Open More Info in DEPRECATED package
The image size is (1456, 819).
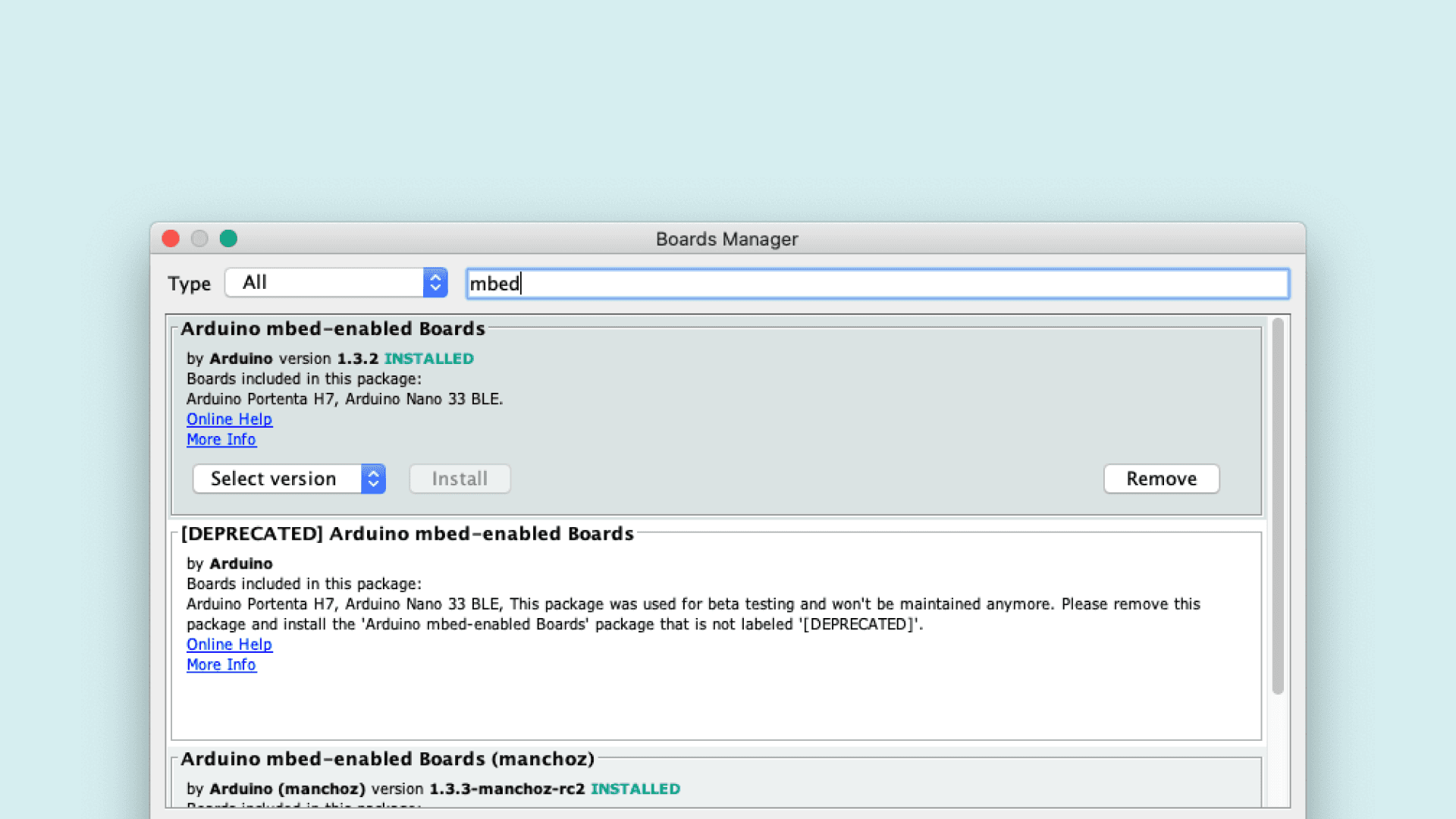221,665
